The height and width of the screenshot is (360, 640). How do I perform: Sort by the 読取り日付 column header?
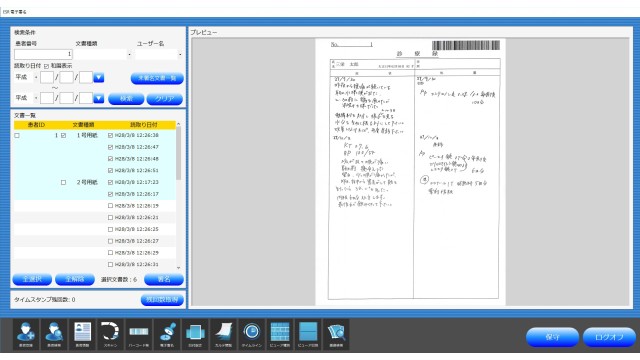(x=143, y=125)
